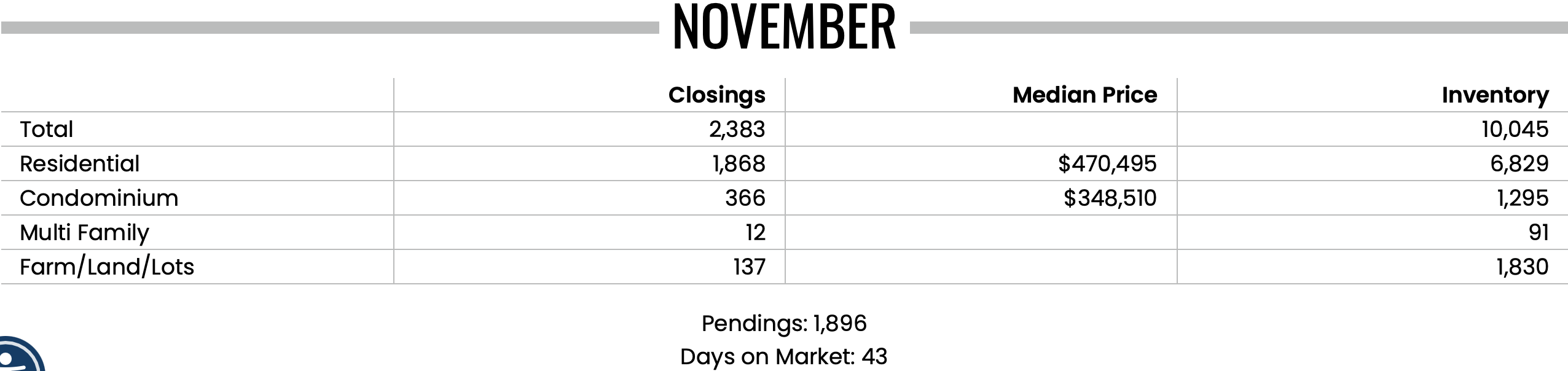This screenshot has height=371, width=1568.
Task: Select total inventory value 10,045
Action: pos(1515,130)
